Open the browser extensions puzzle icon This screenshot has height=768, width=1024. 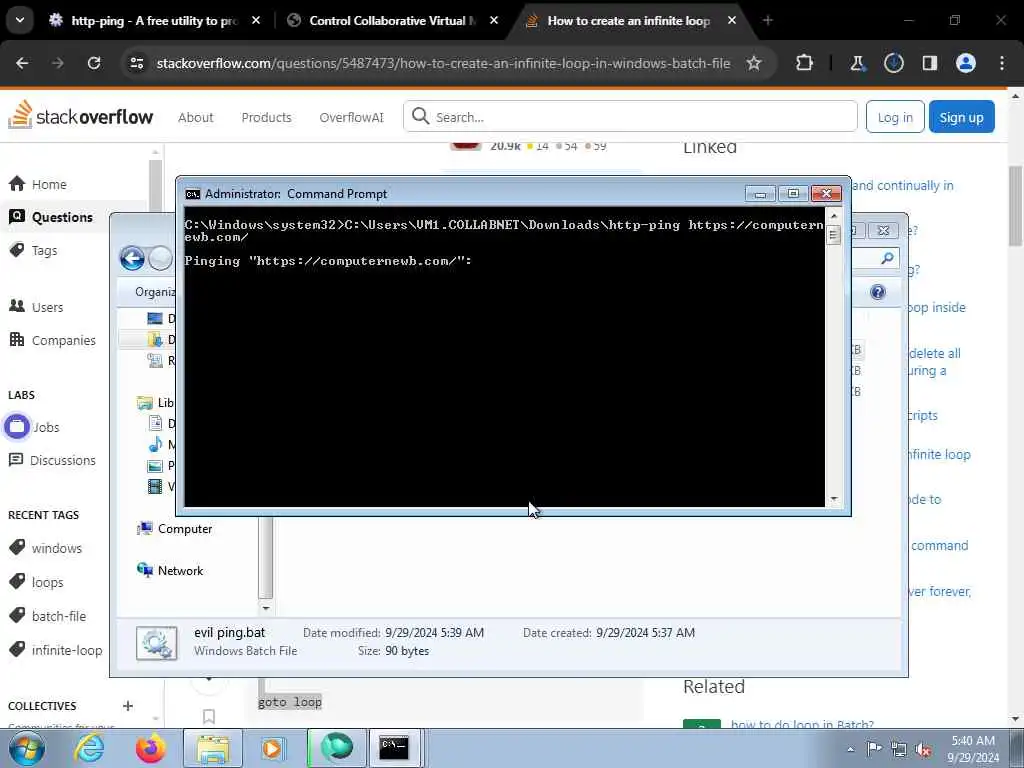tap(805, 63)
